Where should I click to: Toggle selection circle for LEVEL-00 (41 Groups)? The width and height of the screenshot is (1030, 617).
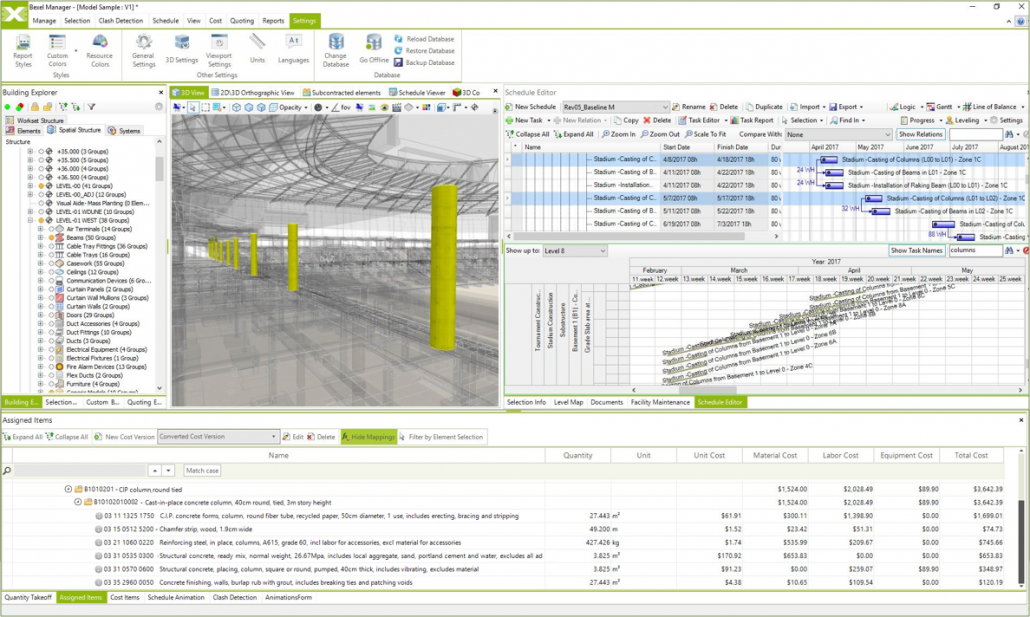coord(42,186)
